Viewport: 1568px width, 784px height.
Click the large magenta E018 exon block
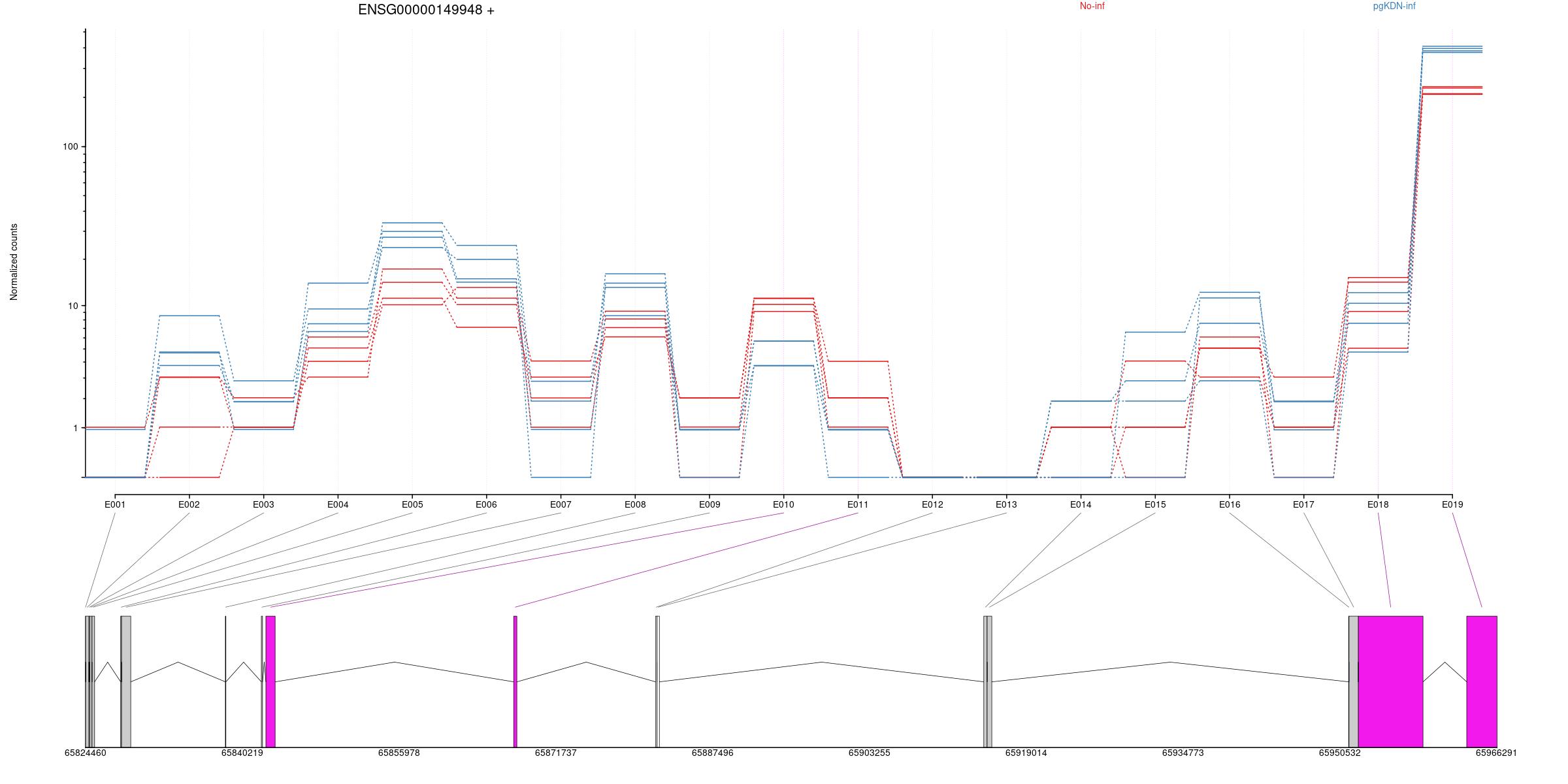click(1390, 681)
